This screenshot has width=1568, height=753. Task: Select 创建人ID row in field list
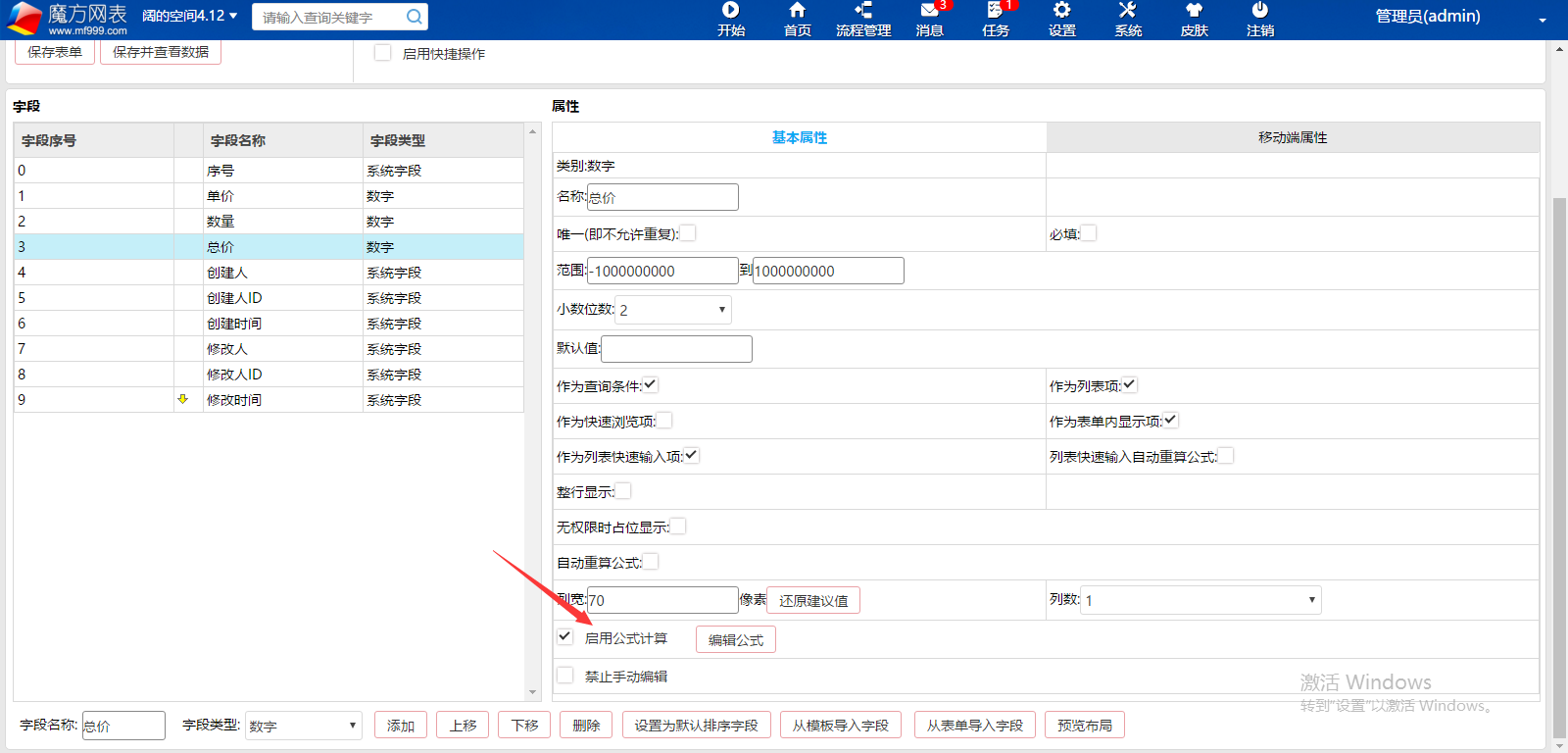pyautogui.click(x=269, y=298)
